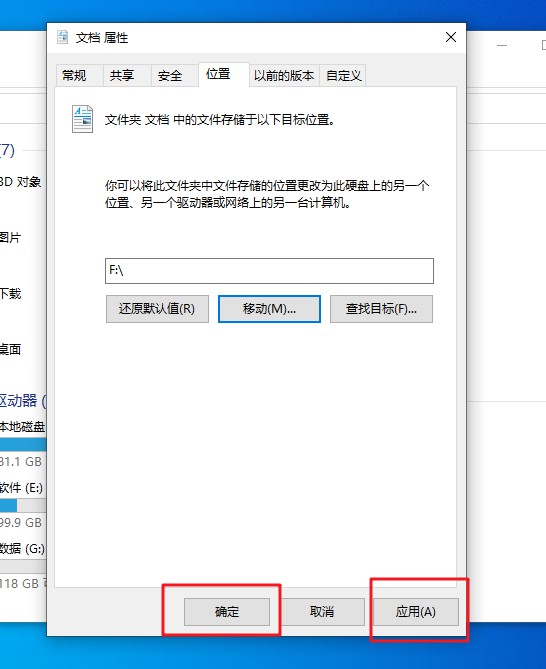Click the document folder icon beside description
The height and width of the screenshot is (669, 546).
click(82, 119)
